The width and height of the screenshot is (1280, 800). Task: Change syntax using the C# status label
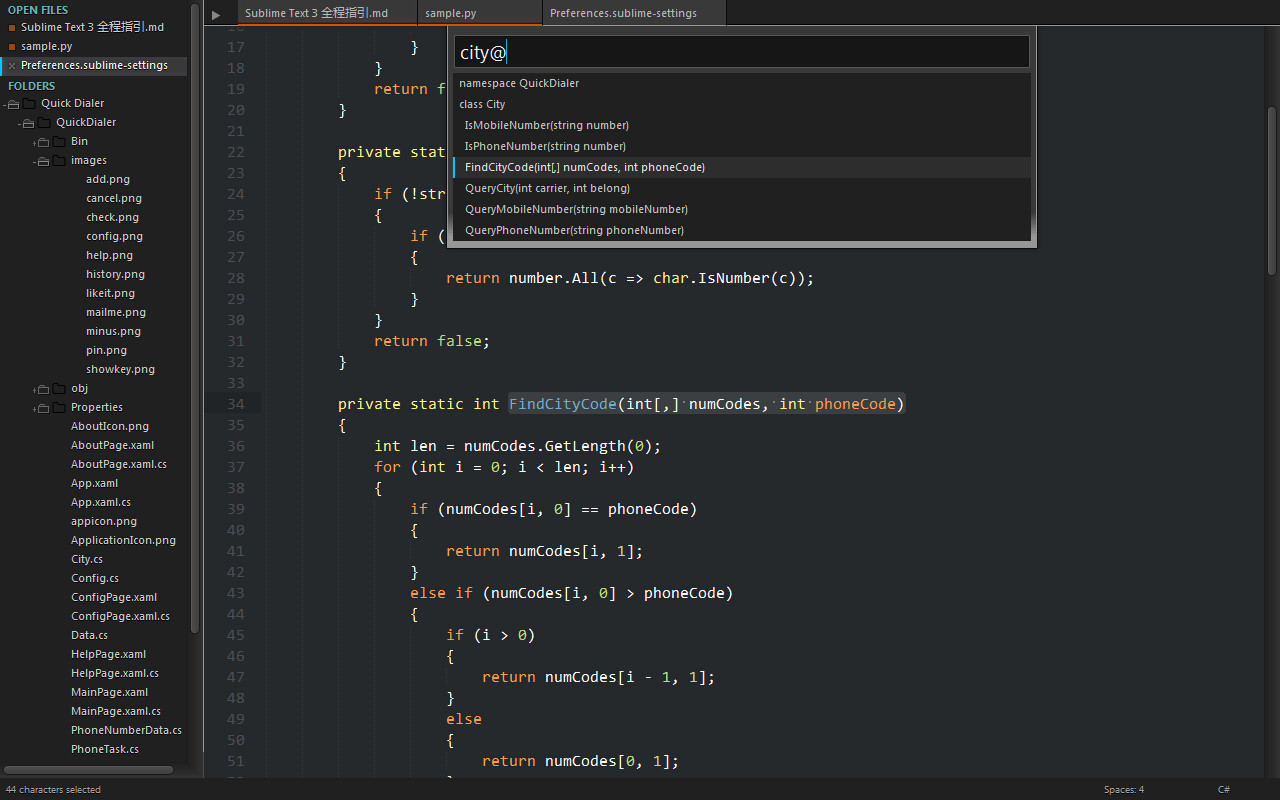coord(1222,789)
